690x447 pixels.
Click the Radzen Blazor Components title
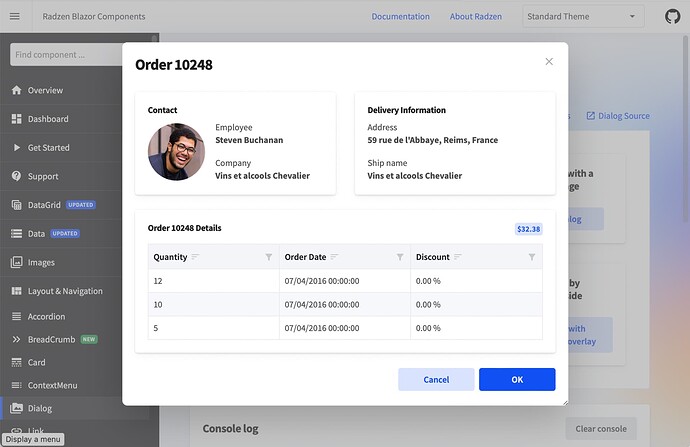click(x=94, y=17)
